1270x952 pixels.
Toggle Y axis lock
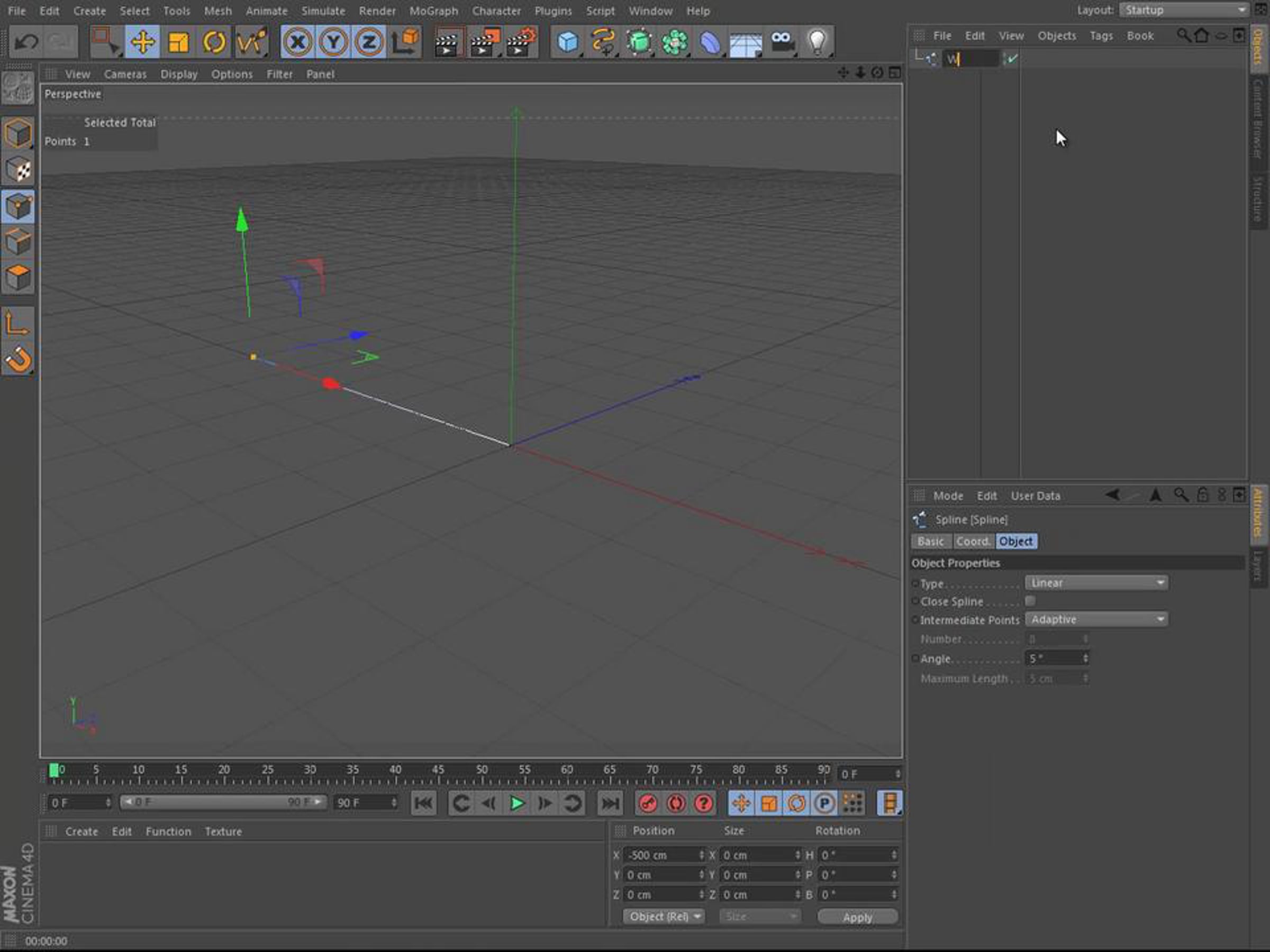[333, 42]
